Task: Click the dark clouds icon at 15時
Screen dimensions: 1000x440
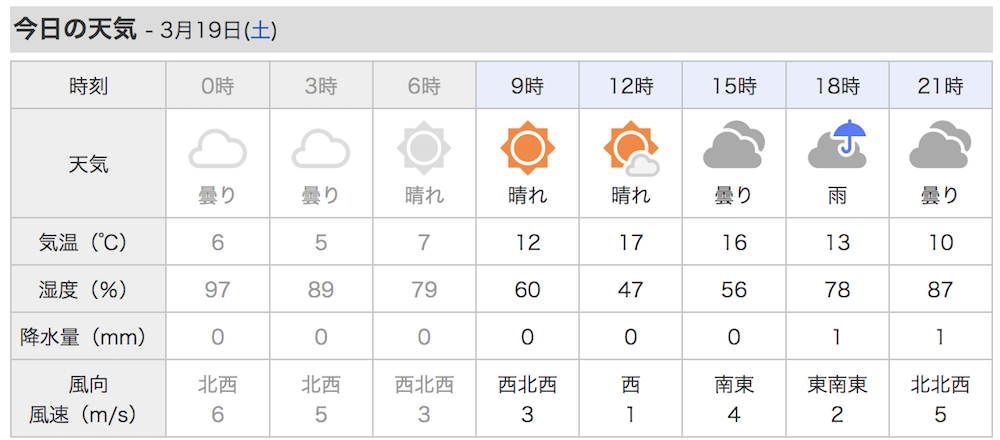Action: [734, 145]
